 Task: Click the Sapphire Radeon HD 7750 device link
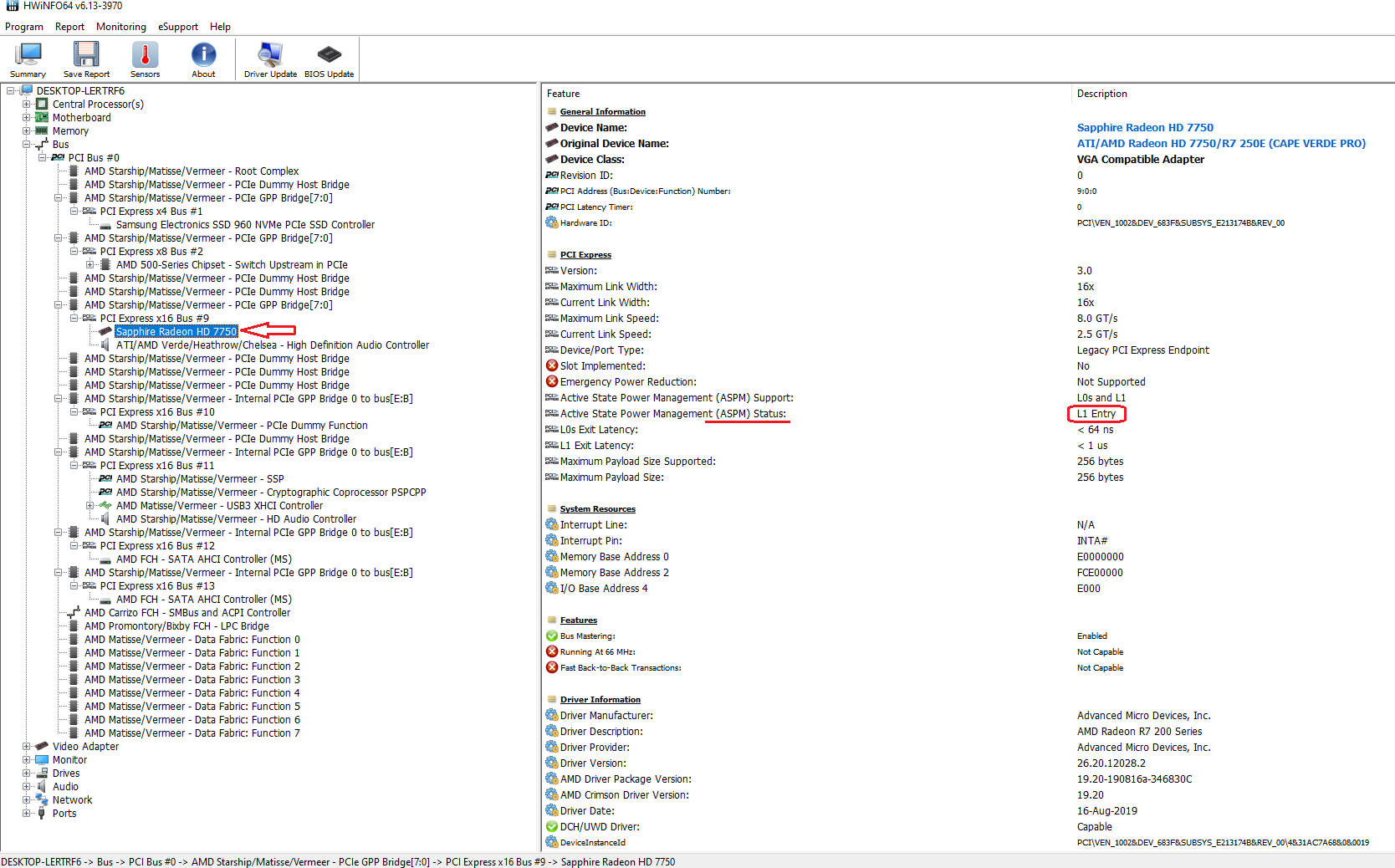[1145, 128]
